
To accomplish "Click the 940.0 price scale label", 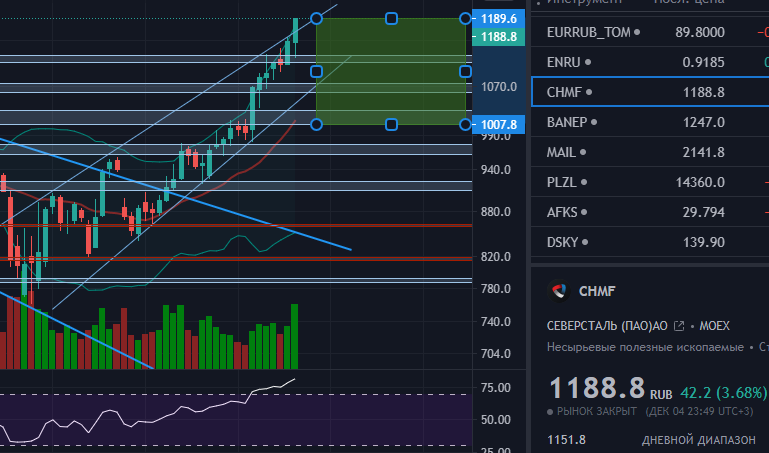I will click(495, 170).
